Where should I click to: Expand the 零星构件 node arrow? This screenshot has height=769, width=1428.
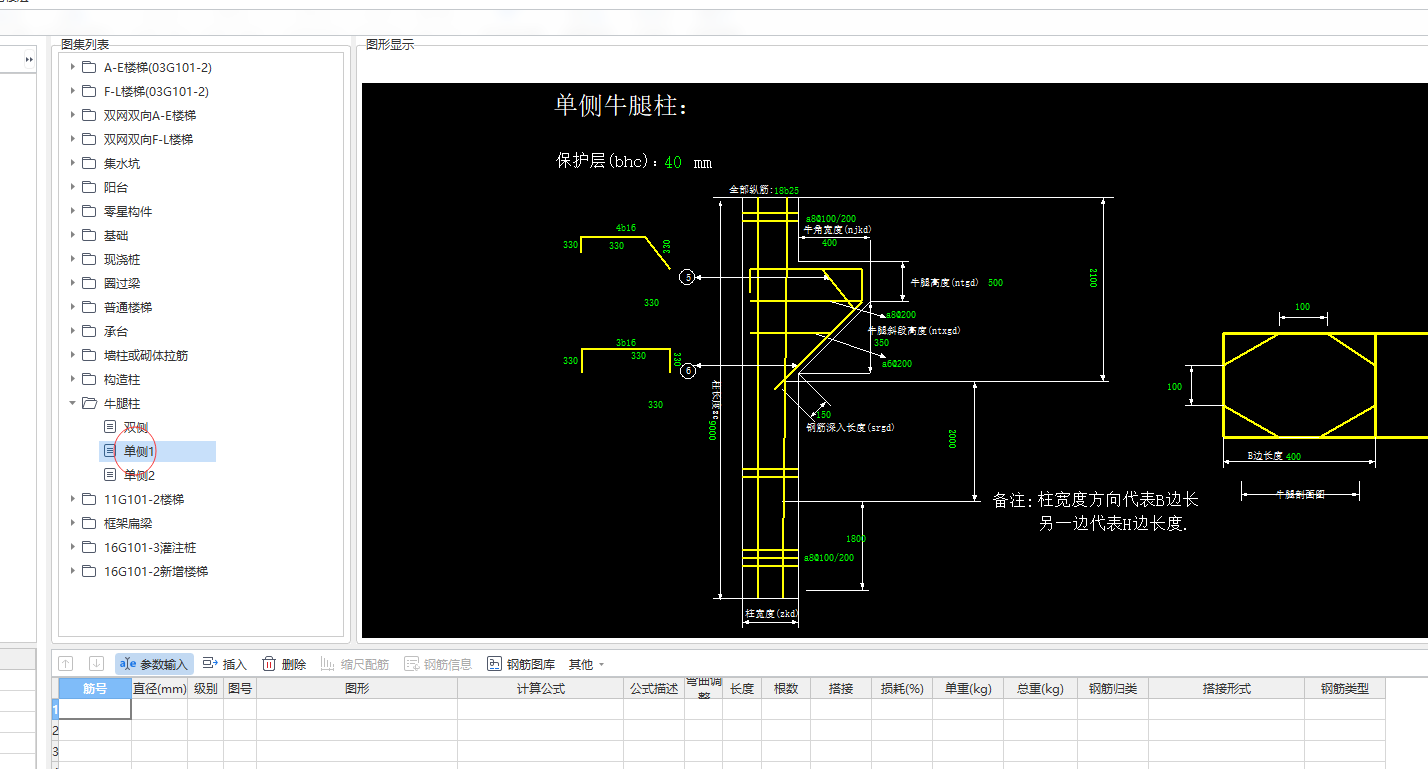click(x=72, y=211)
